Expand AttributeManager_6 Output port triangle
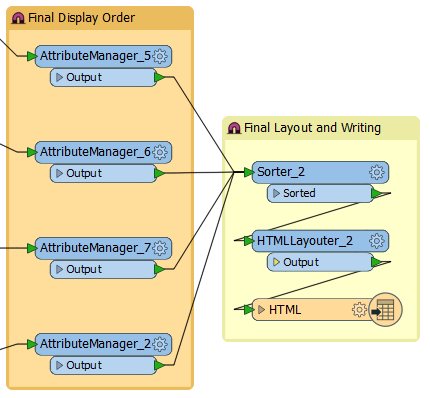Screen dimensions: 430x398 point(59,173)
